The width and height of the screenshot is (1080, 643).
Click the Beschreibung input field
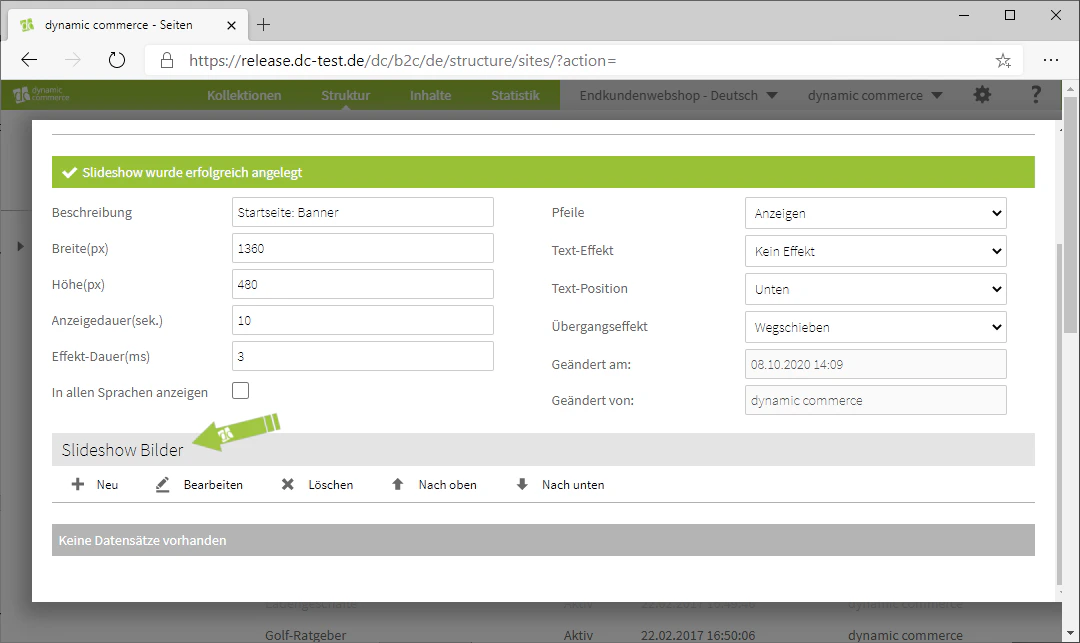363,212
